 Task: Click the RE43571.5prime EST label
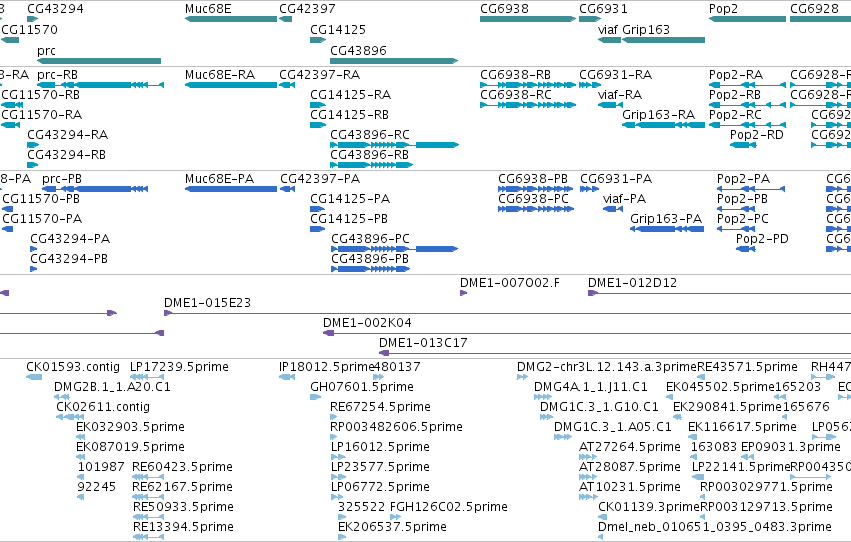[x=747, y=367]
